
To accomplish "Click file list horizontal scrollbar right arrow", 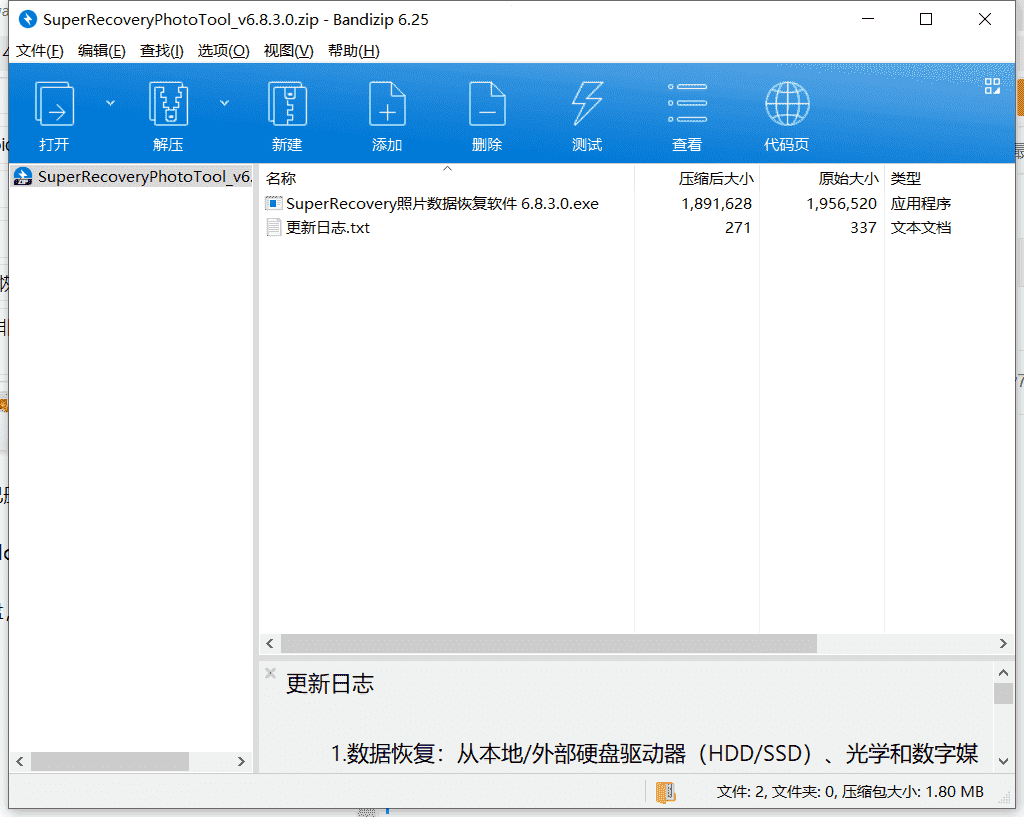I will (x=1003, y=643).
